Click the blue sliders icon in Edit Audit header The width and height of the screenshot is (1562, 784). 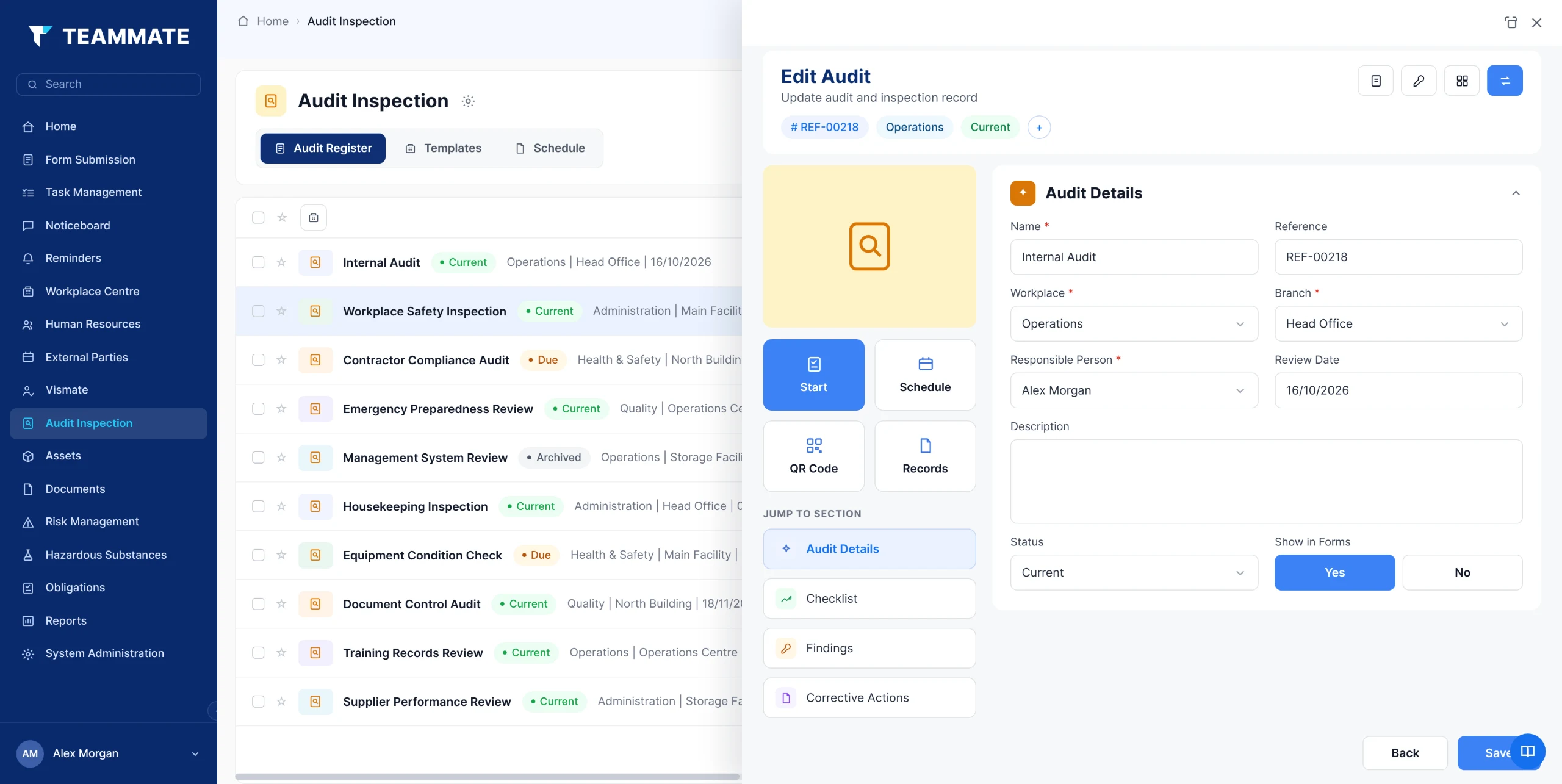1505,81
